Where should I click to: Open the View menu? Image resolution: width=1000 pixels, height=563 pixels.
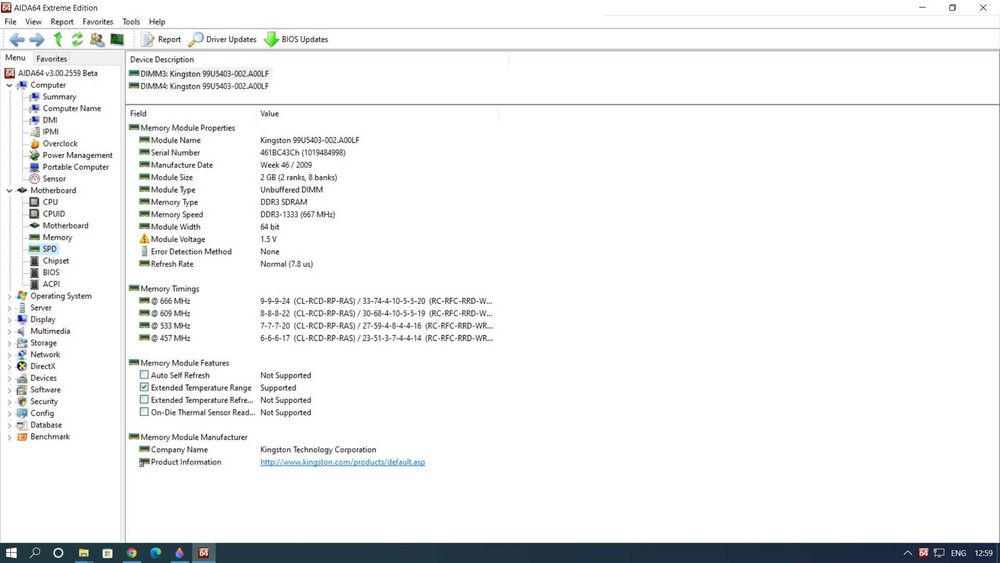point(33,22)
